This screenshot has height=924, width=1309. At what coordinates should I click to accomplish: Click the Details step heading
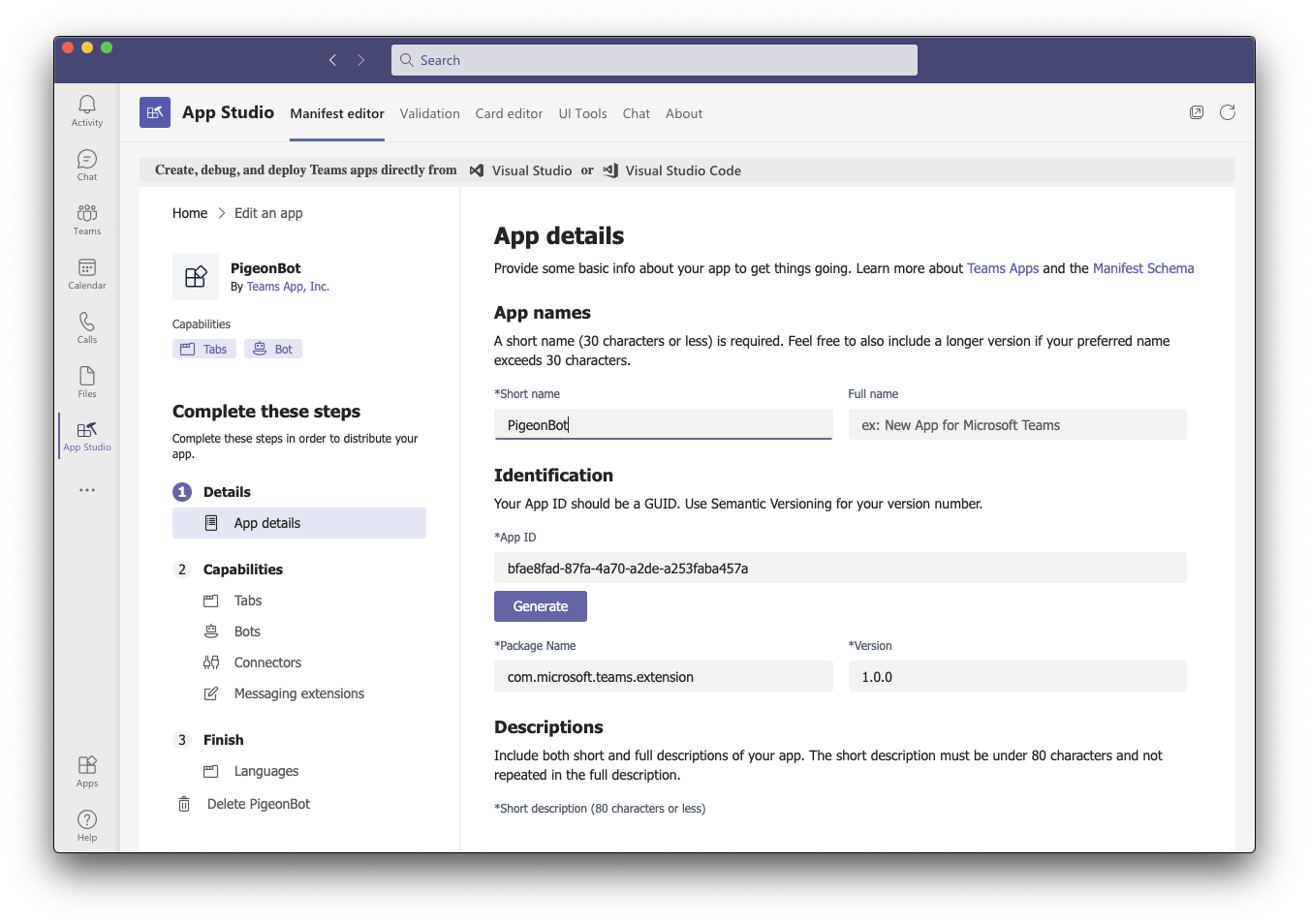(227, 492)
